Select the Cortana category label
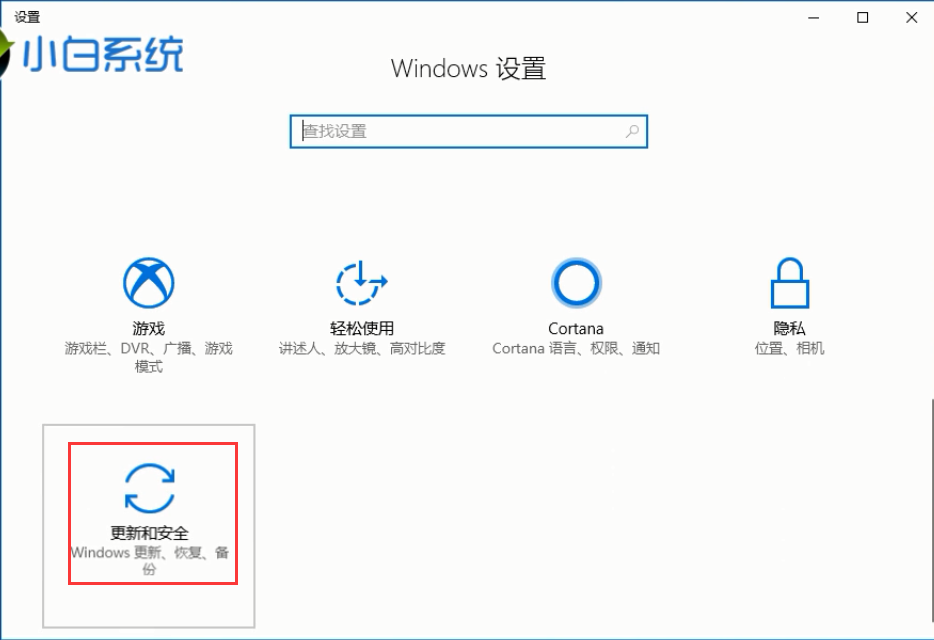 point(576,328)
